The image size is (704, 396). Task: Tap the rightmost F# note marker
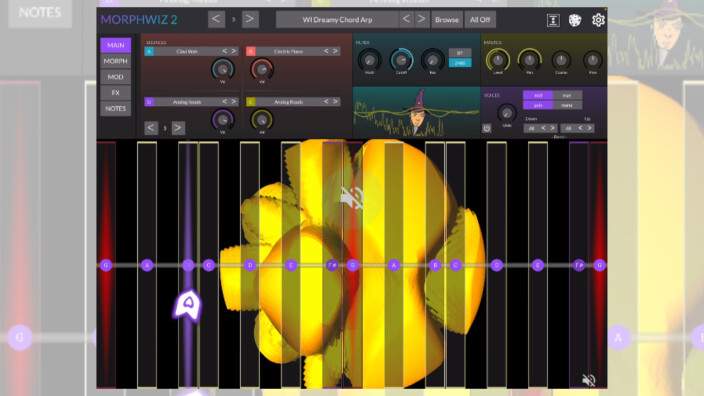[x=579, y=265]
